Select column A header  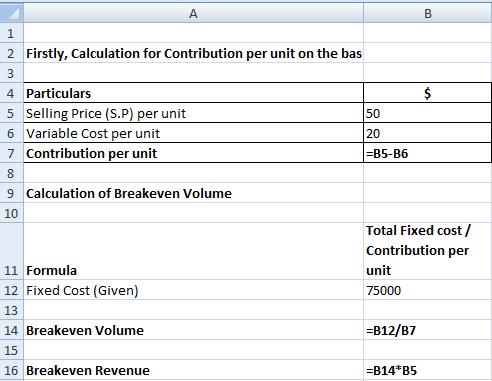point(193,13)
